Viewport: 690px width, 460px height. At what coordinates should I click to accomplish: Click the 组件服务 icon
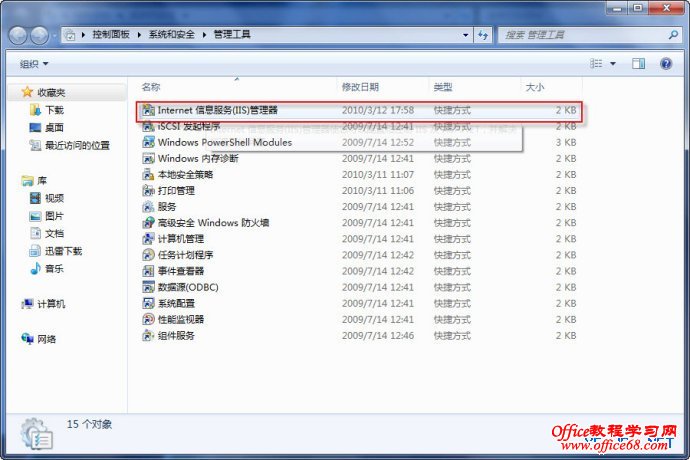pos(149,335)
